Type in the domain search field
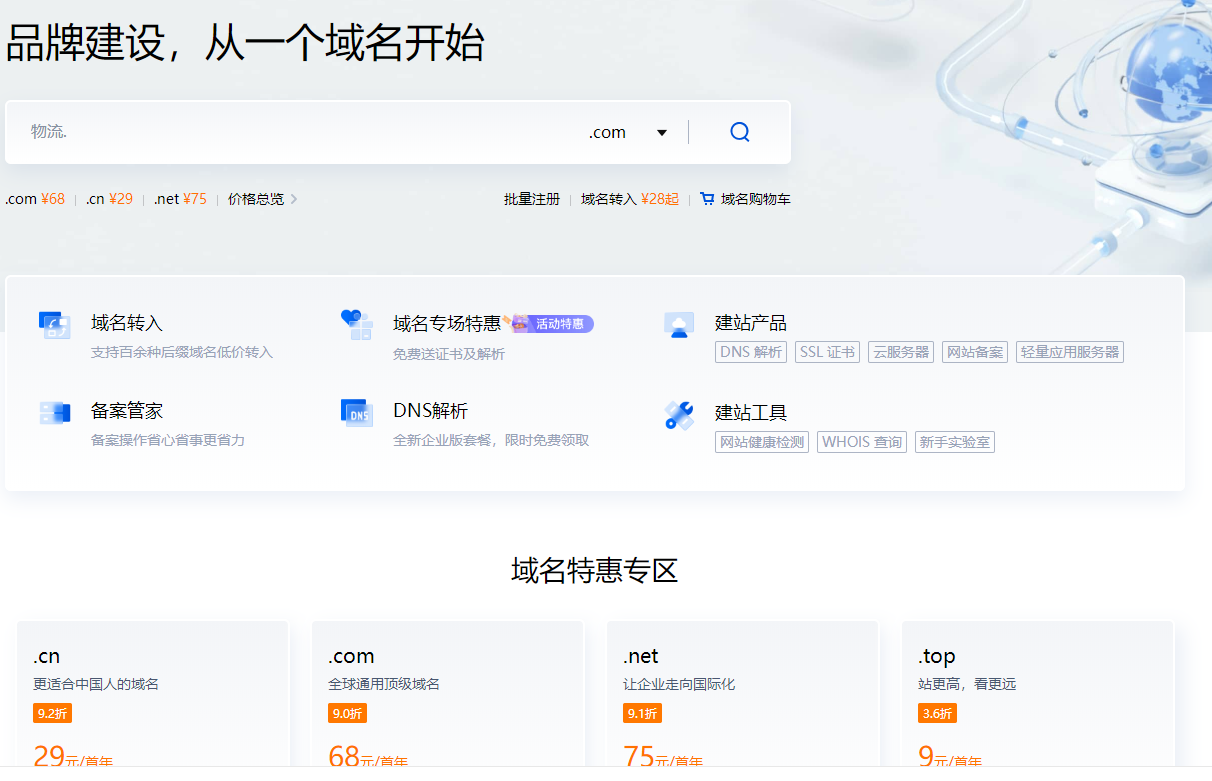Image resolution: width=1212 pixels, height=781 pixels. (300, 132)
